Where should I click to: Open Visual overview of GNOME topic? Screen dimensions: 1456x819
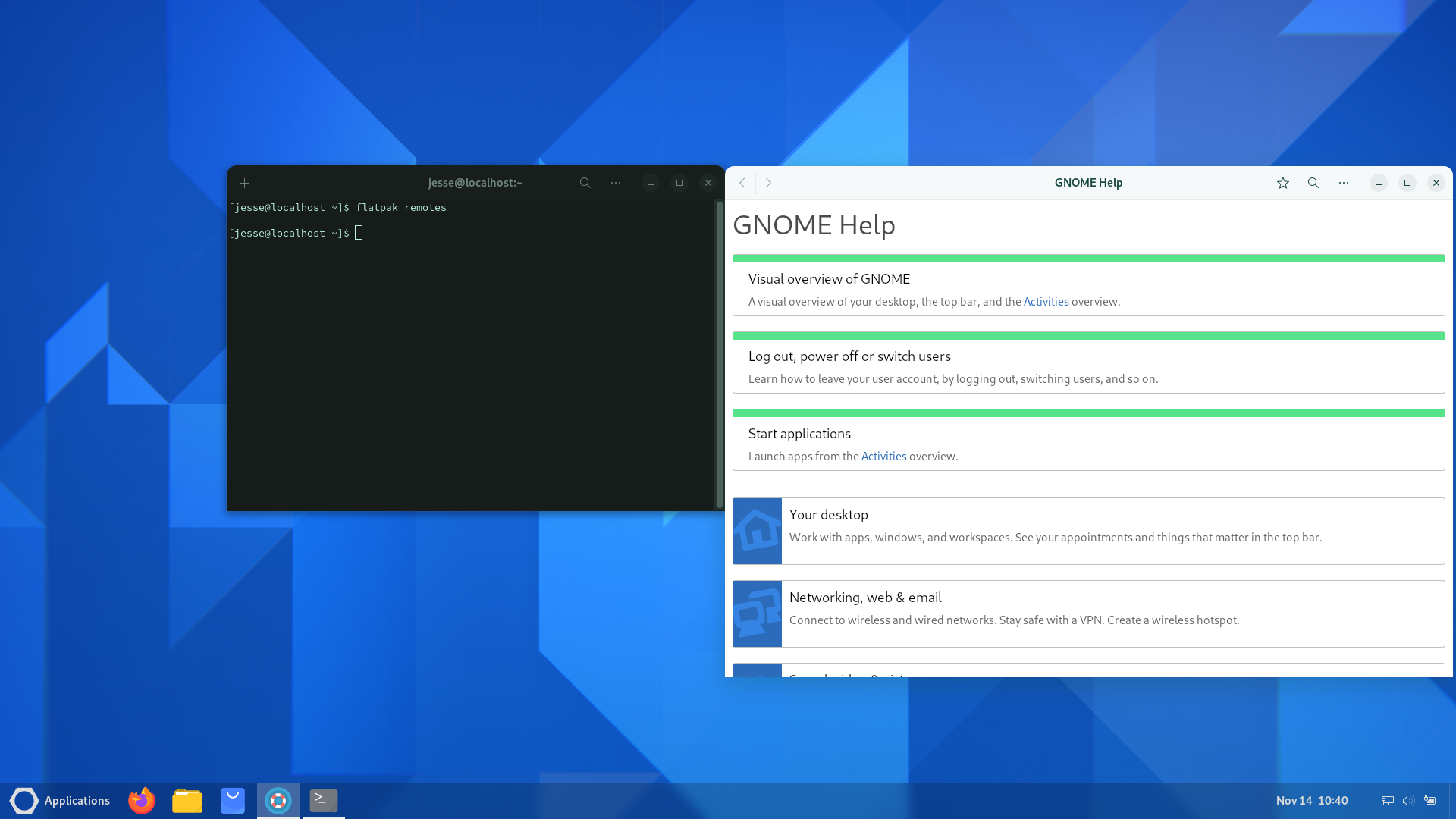(1088, 285)
